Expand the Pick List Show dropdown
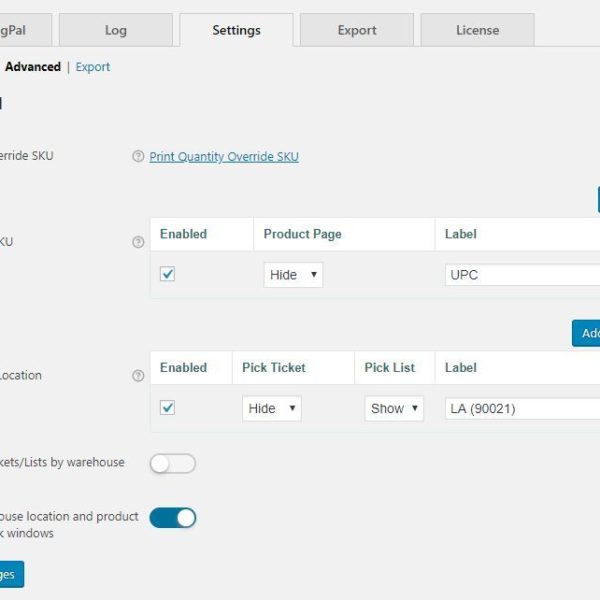Image resolution: width=600 pixels, height=600 pixels. pos(393,408)
